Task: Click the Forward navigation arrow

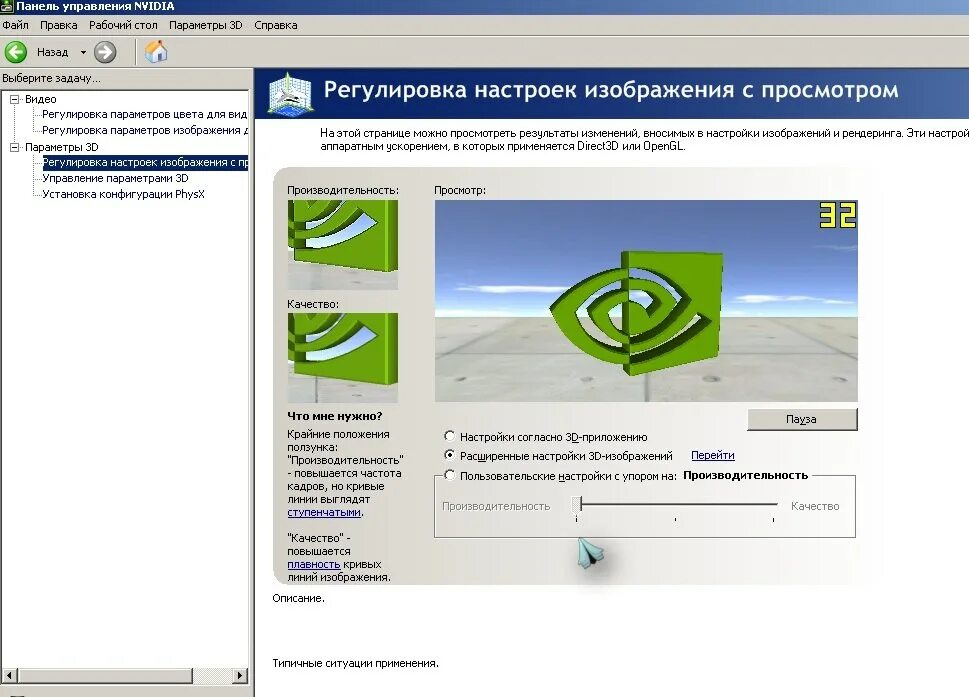Action: point(103,51)
